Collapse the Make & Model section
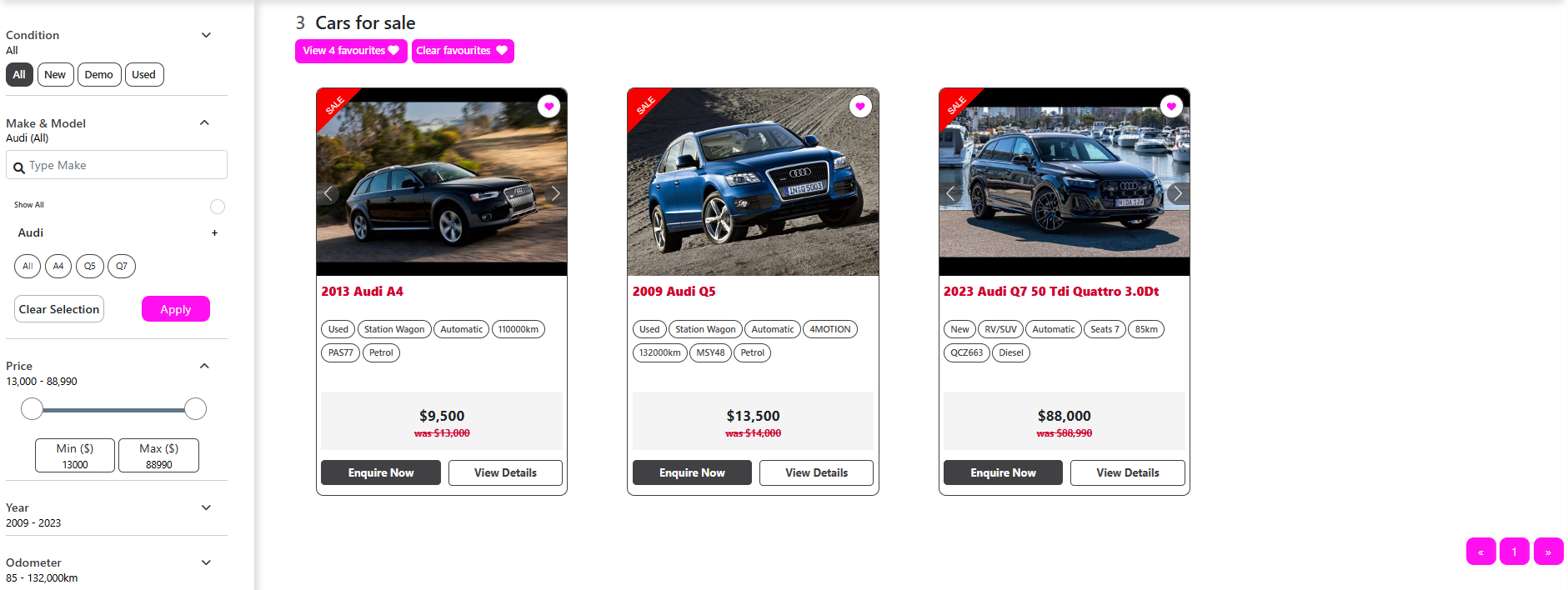Screen dimensions: 1568x590 204,122
